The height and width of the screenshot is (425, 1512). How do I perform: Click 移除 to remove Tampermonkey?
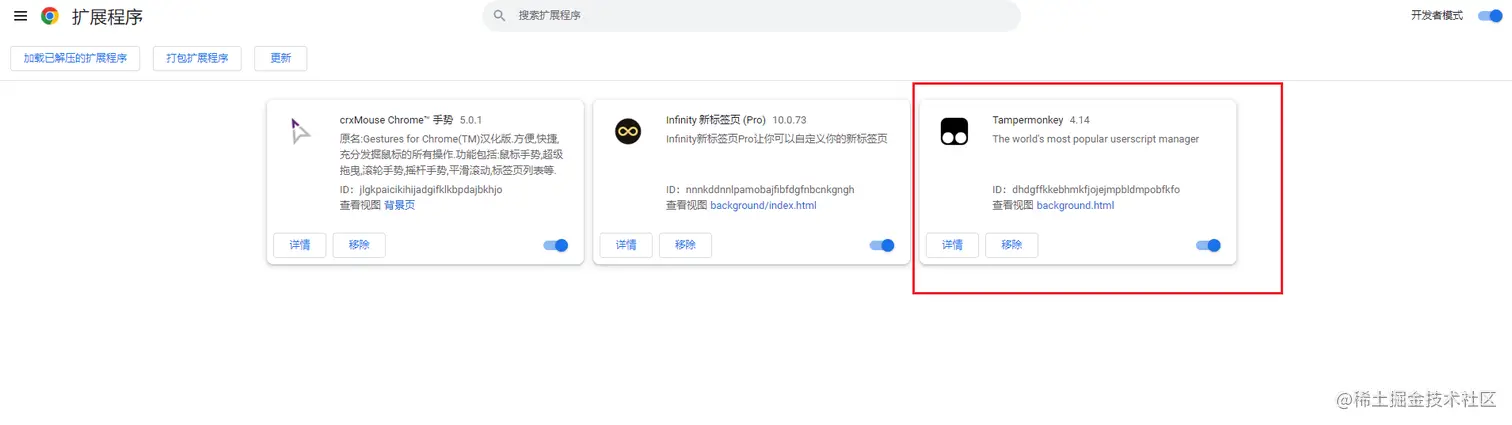pos(1011,245)
